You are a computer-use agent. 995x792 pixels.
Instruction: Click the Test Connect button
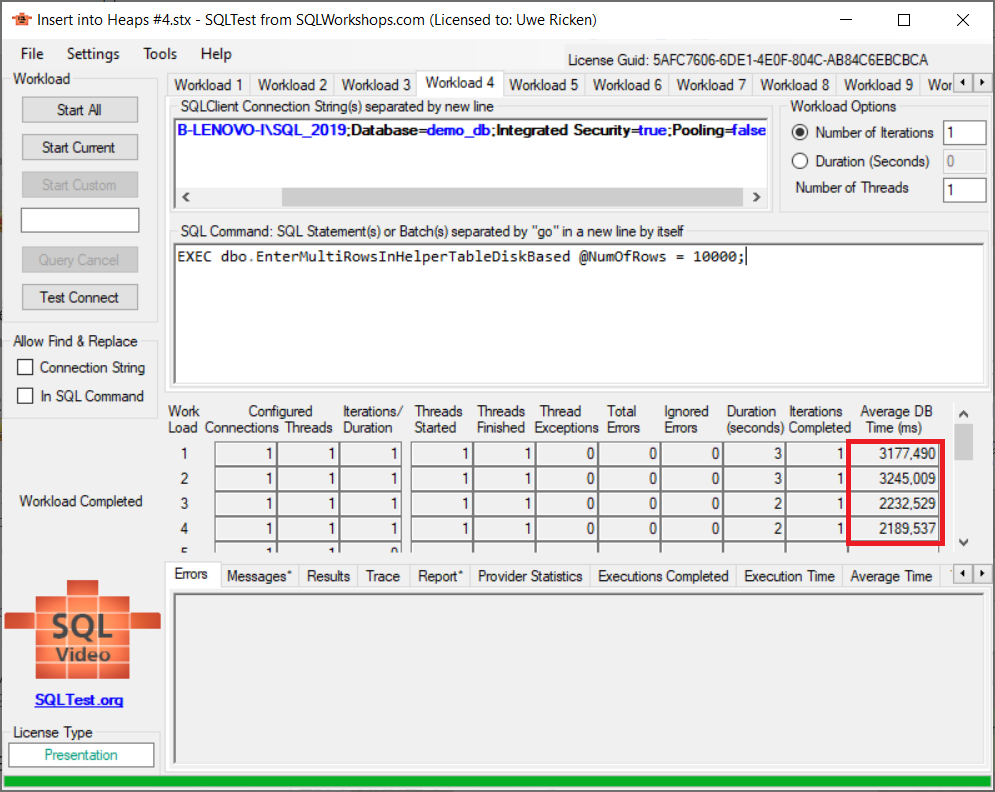coord(79,297)
